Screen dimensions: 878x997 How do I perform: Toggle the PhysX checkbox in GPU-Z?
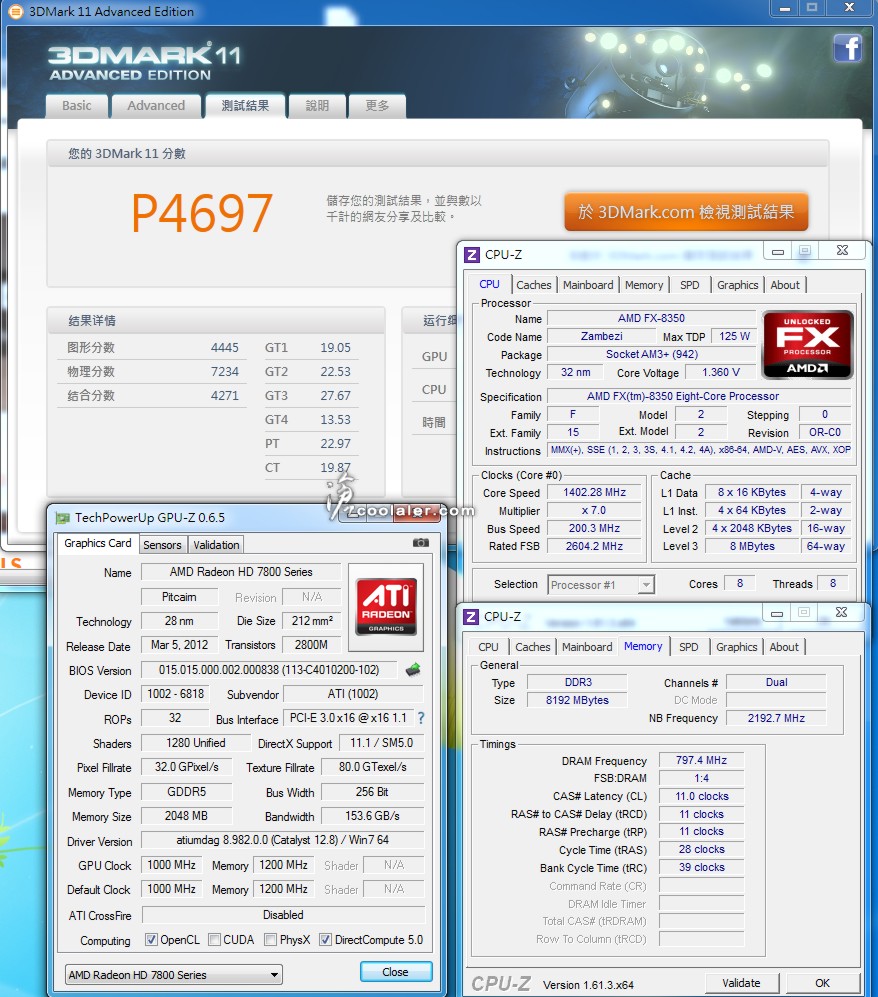point(271,939)
